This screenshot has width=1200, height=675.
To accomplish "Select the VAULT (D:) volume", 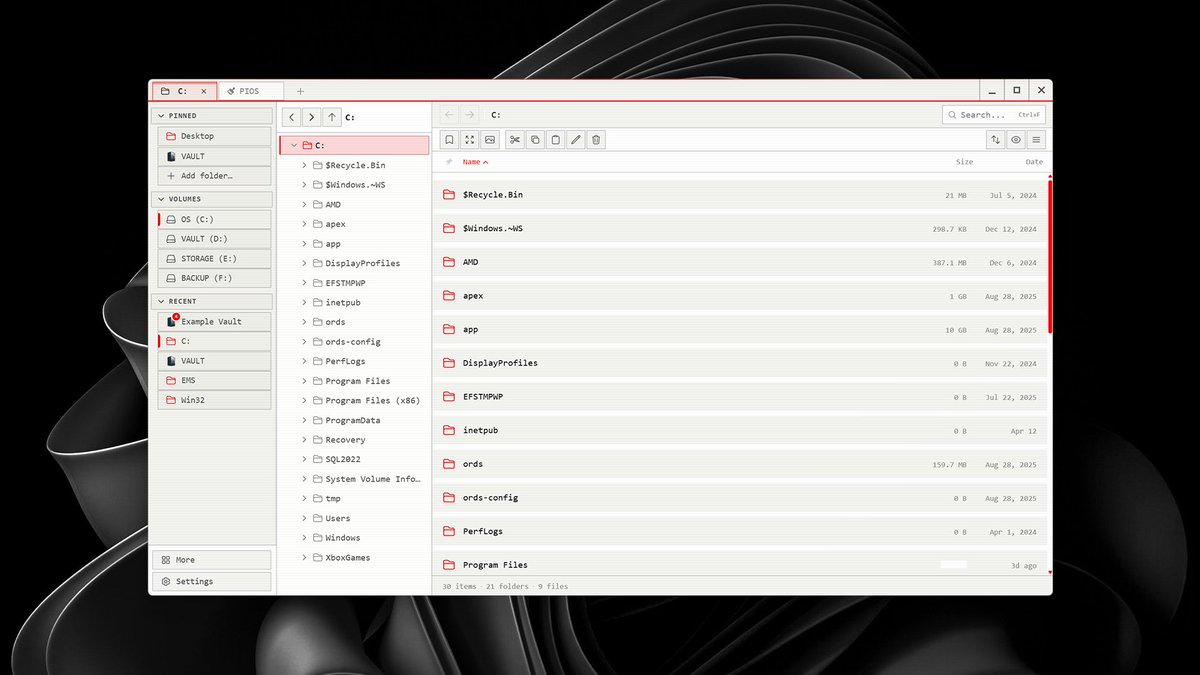I will pos(212,239).
